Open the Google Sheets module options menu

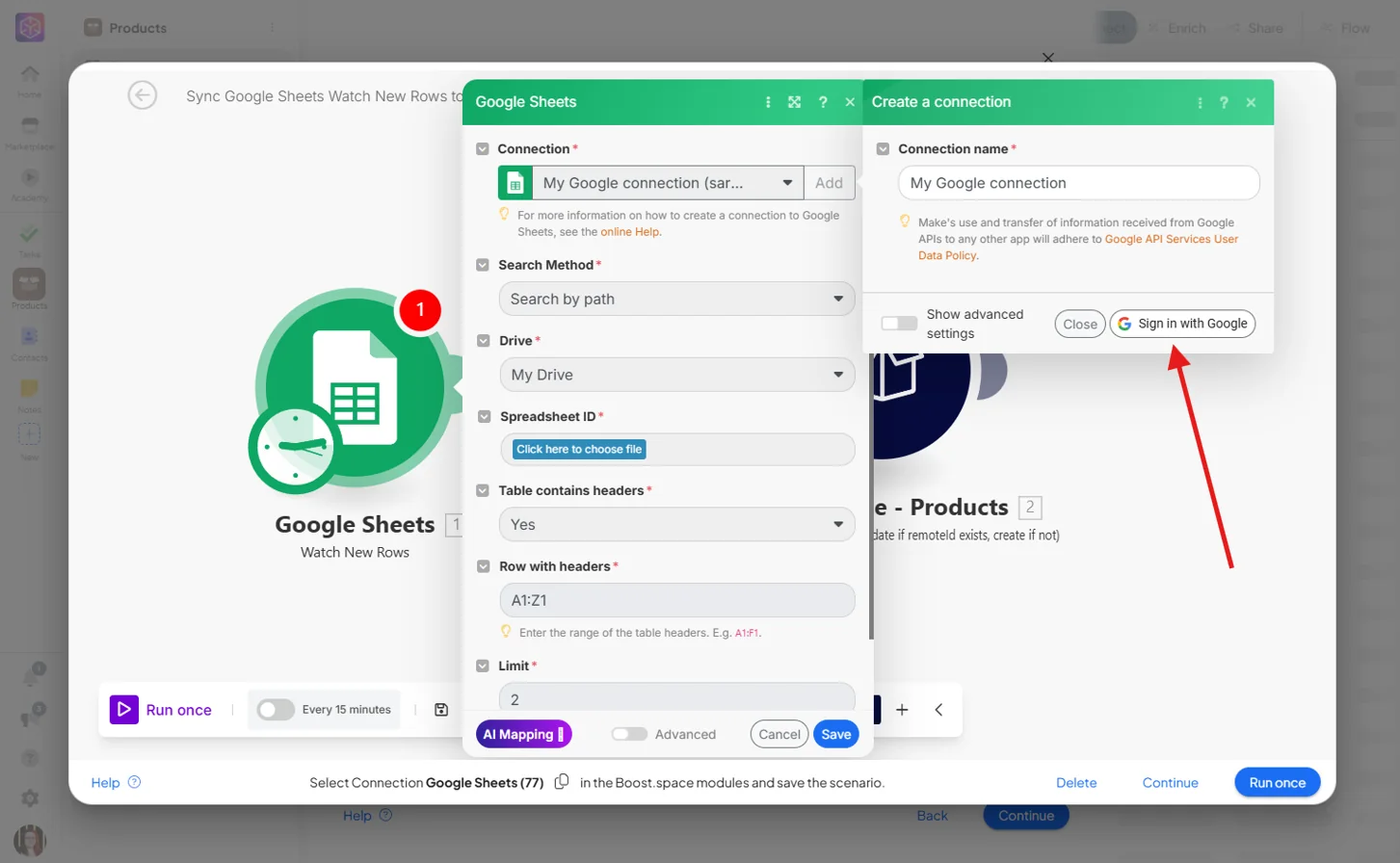pos(768,102)
